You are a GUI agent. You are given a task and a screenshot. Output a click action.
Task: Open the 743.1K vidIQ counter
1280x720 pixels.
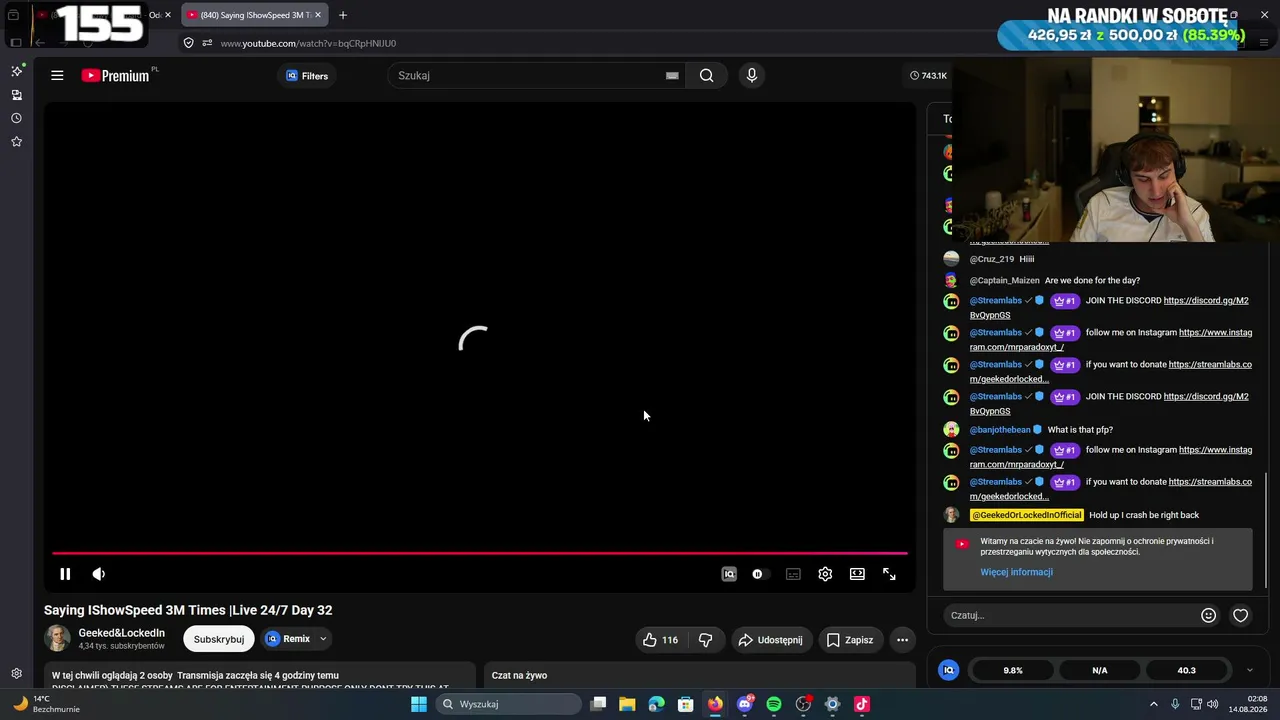pyautogui.click(x=928, y=76)
